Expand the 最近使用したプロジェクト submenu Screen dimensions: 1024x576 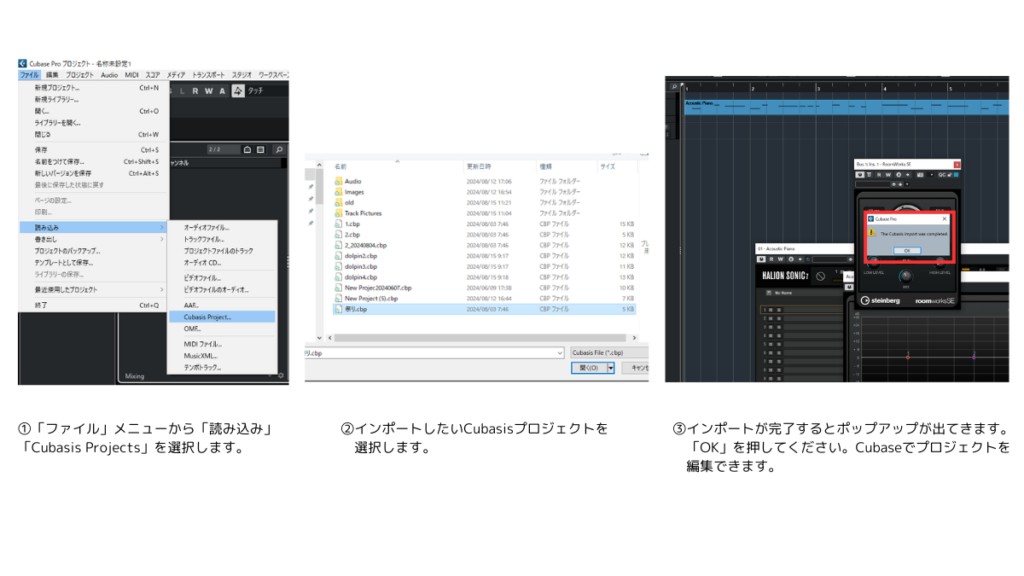[x=94, y=289]
